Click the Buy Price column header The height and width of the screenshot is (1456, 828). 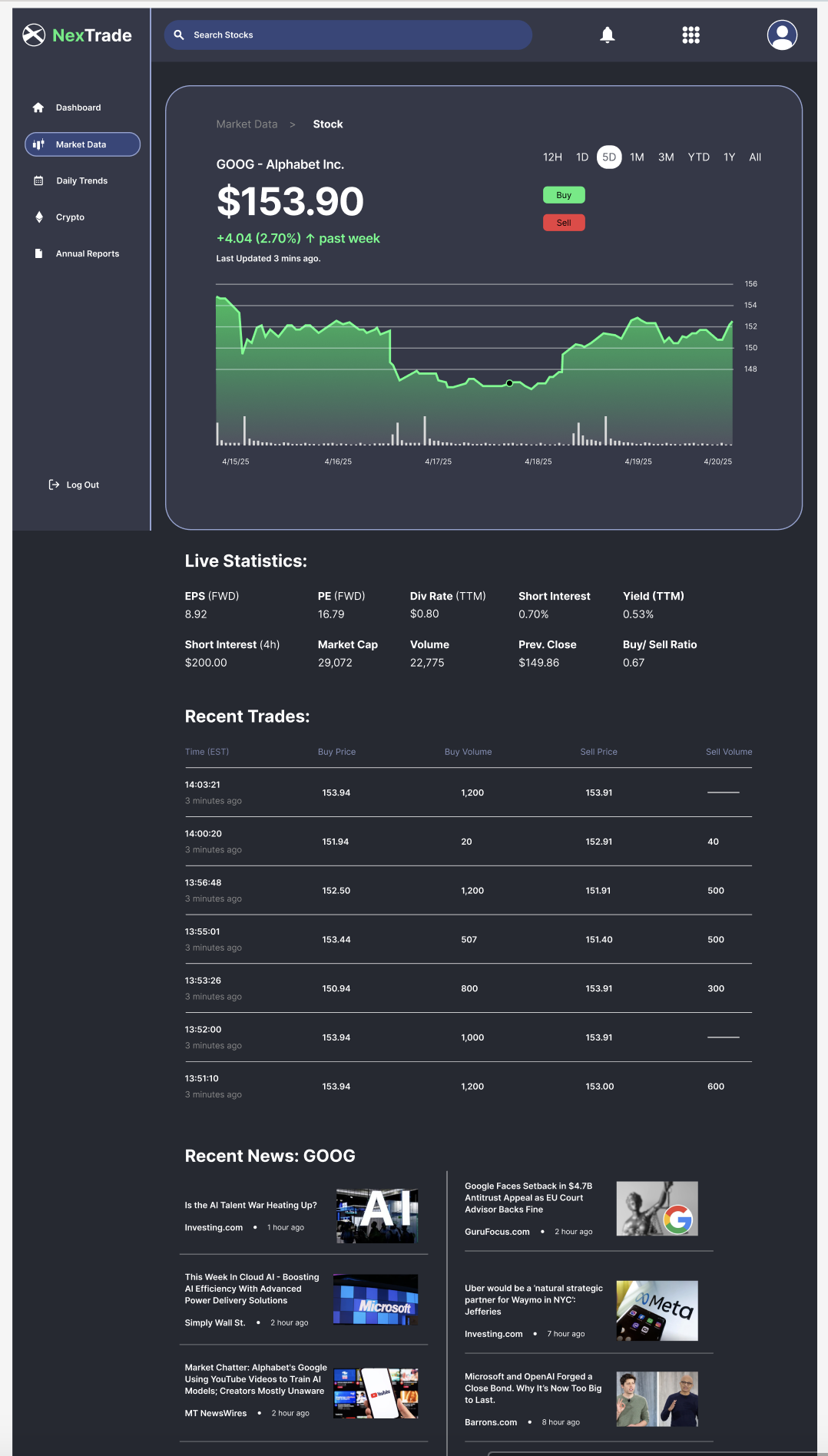(x=336, y=752)
